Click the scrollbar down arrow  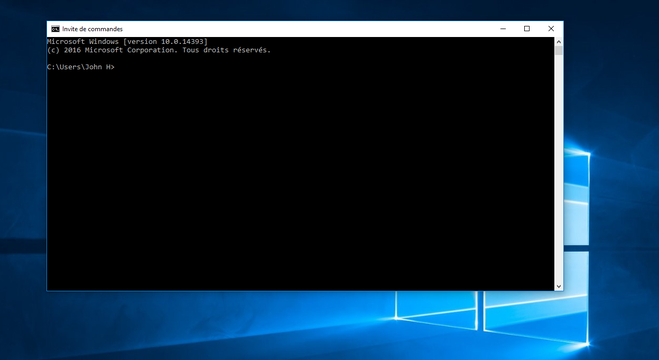(x=559, y=286)
